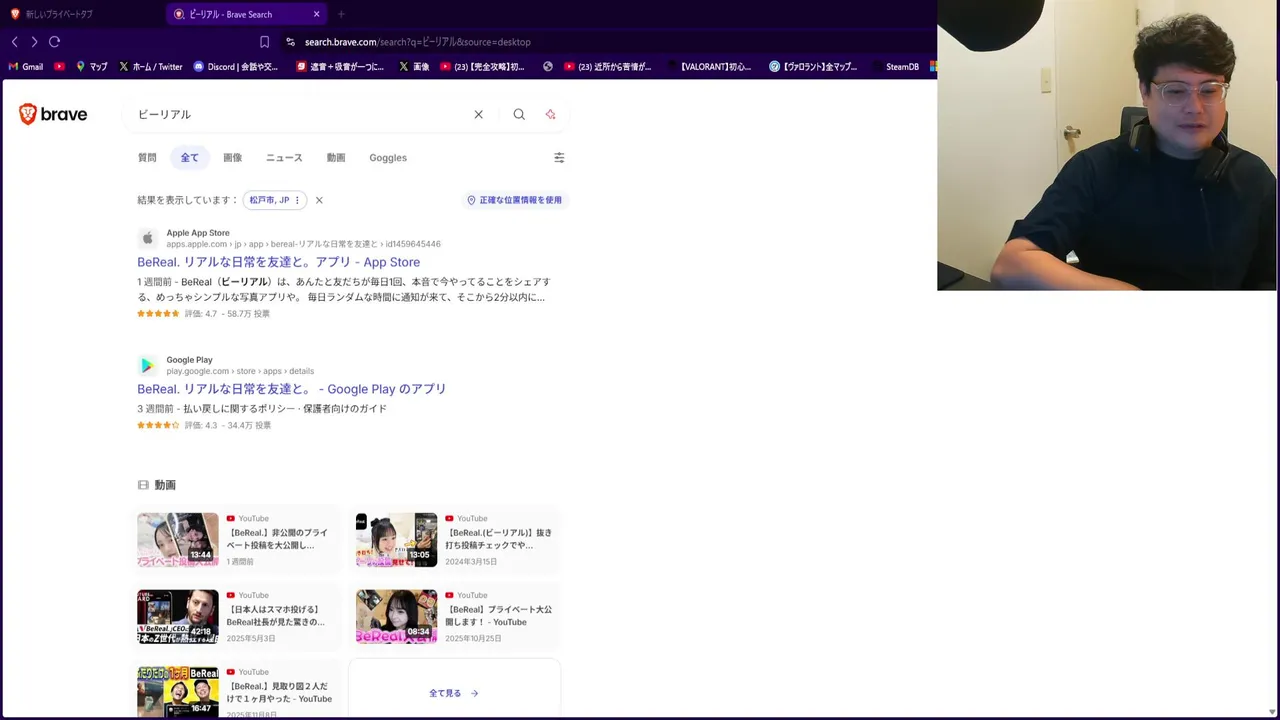This screenshot has height=720, width=1280.
Task: Select the 全て results tab
Action: (x=189, y=158)
